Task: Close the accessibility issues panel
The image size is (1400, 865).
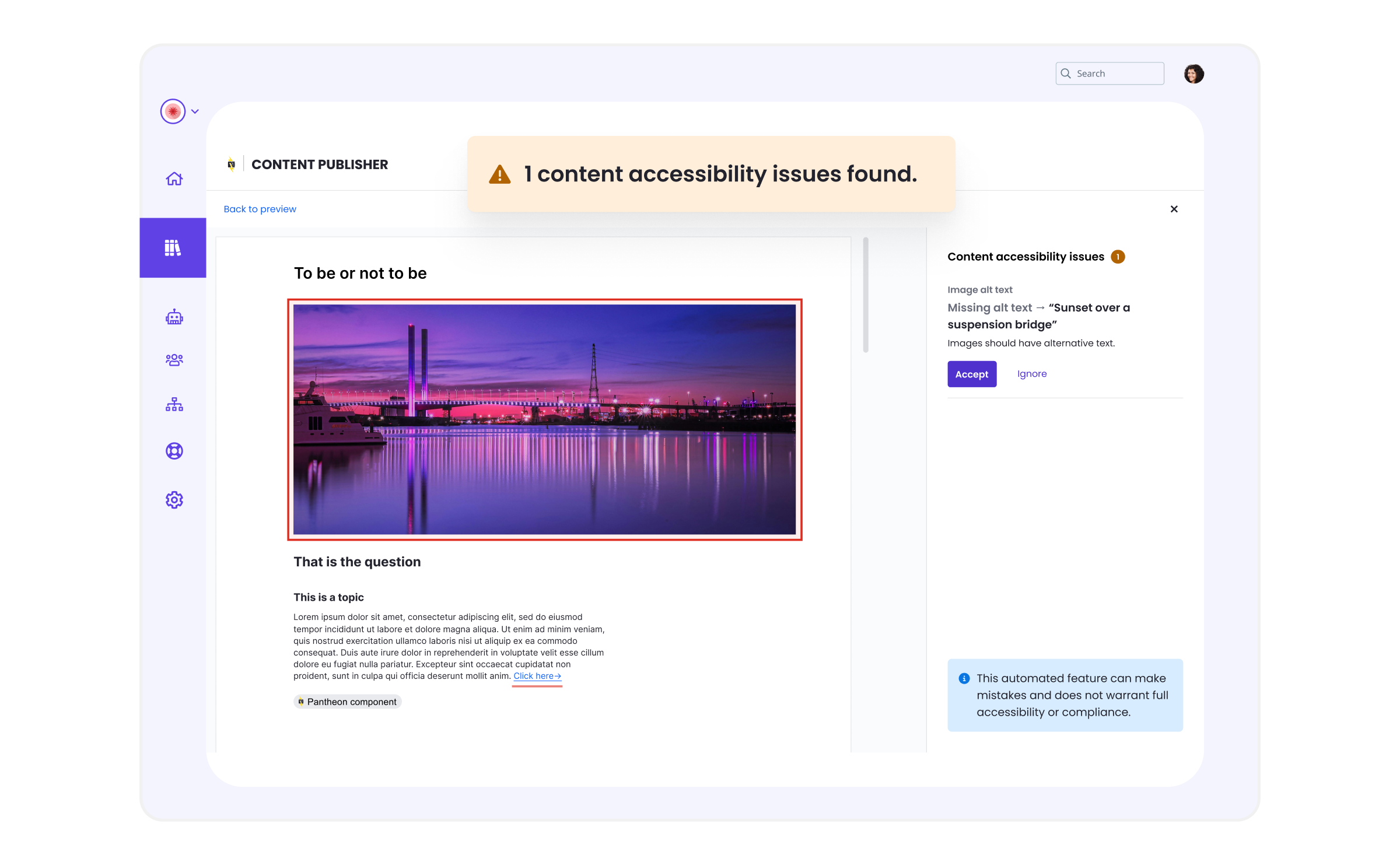Action: click(x=1174, y=209)
